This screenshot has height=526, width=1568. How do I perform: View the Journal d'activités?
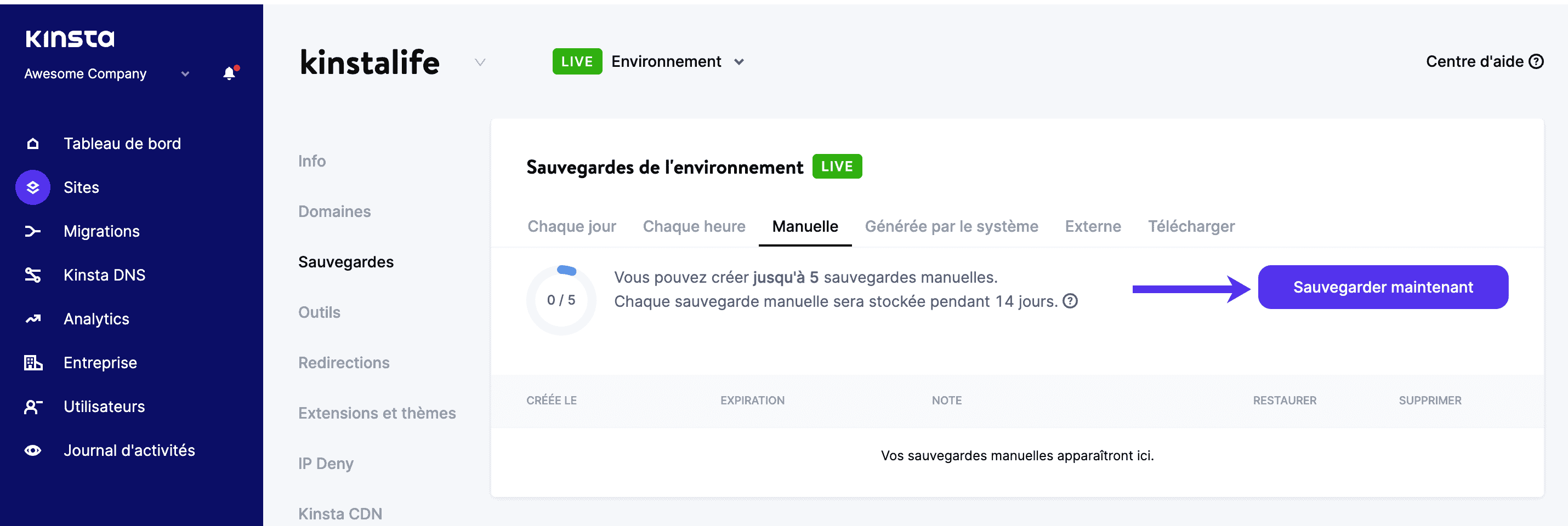[x=128, y=450]
